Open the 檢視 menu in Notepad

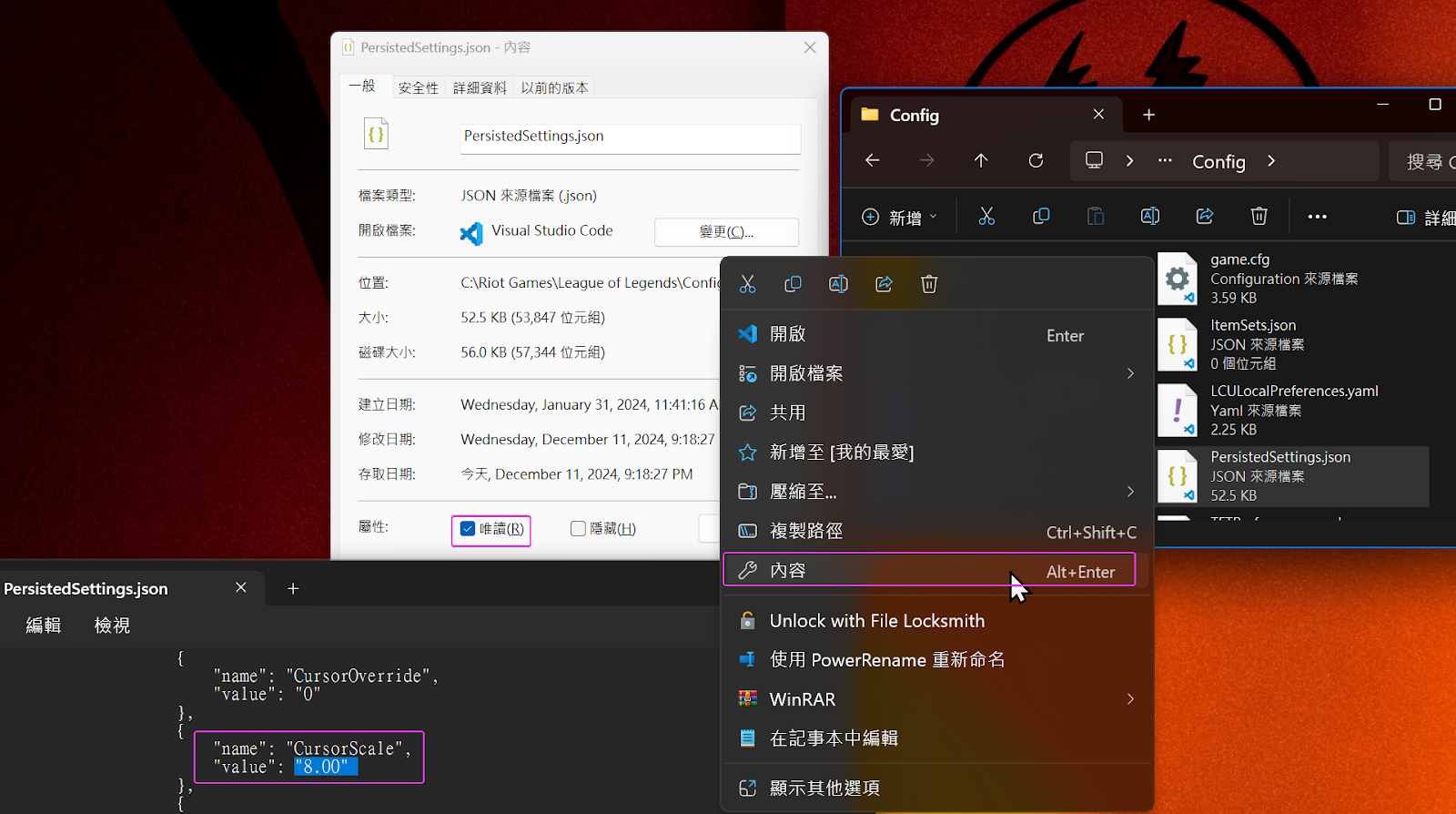coord(112,626)
